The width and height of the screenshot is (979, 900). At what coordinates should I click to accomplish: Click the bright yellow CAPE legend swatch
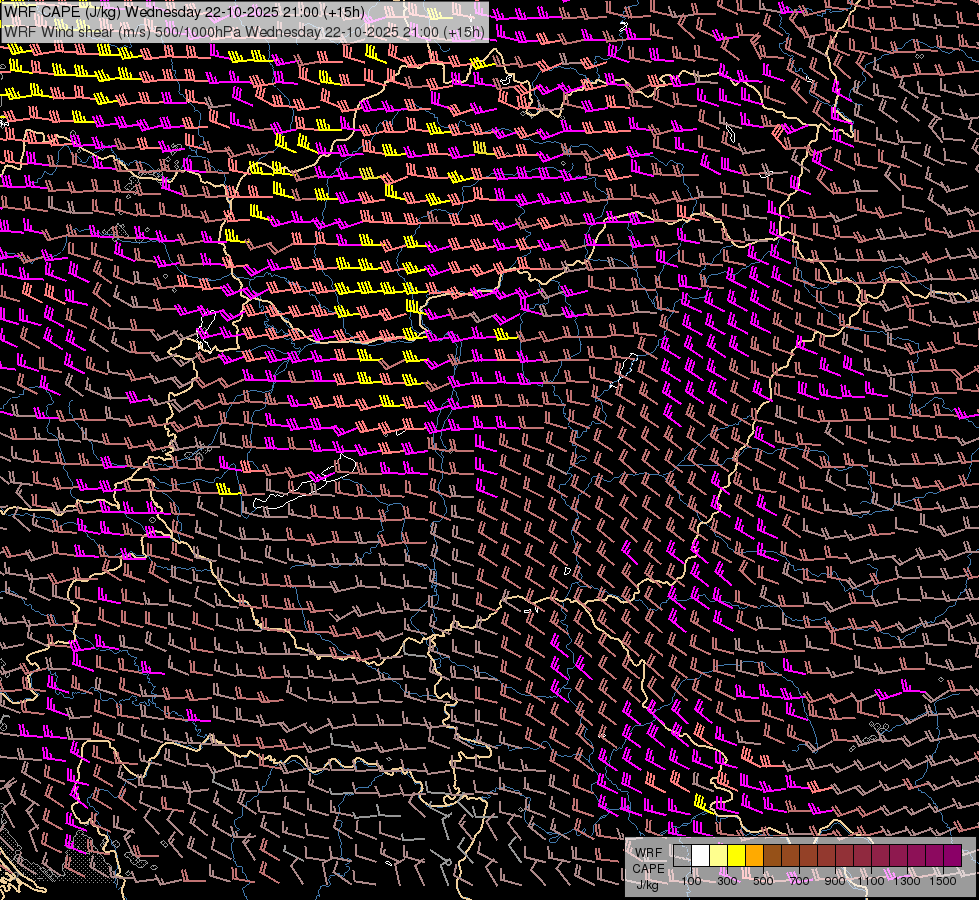point(737,856)
